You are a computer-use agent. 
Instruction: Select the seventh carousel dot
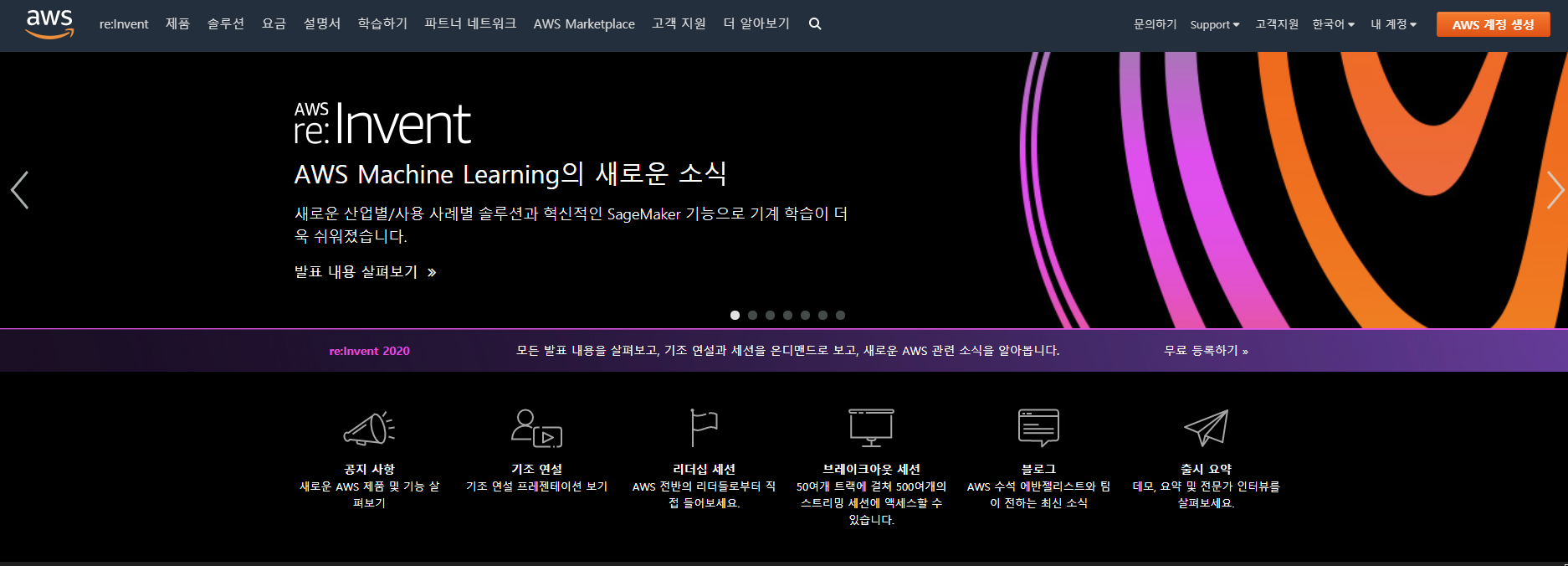click(x=840, y=316)
